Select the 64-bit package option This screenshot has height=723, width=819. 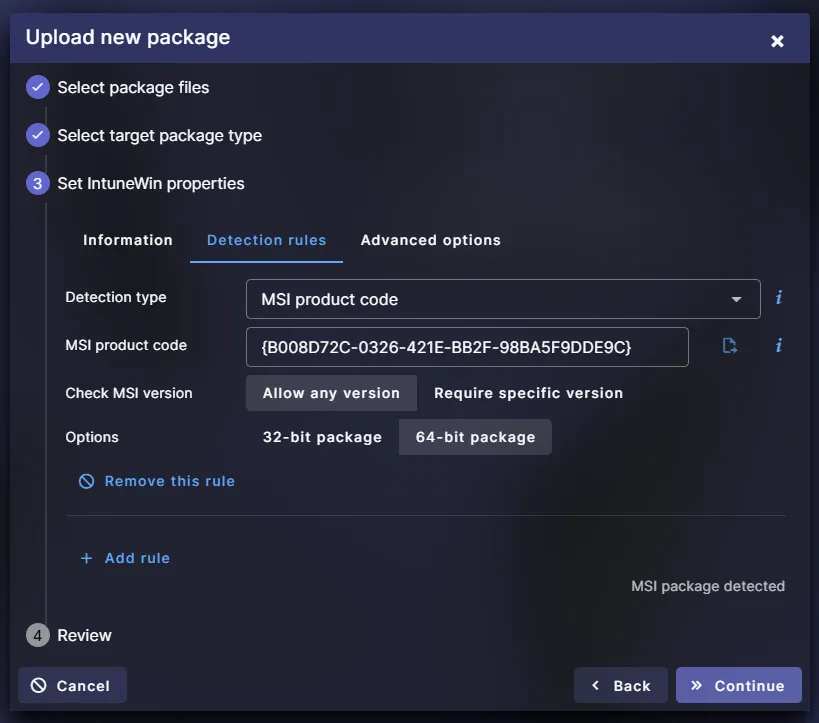pos(475,437)
